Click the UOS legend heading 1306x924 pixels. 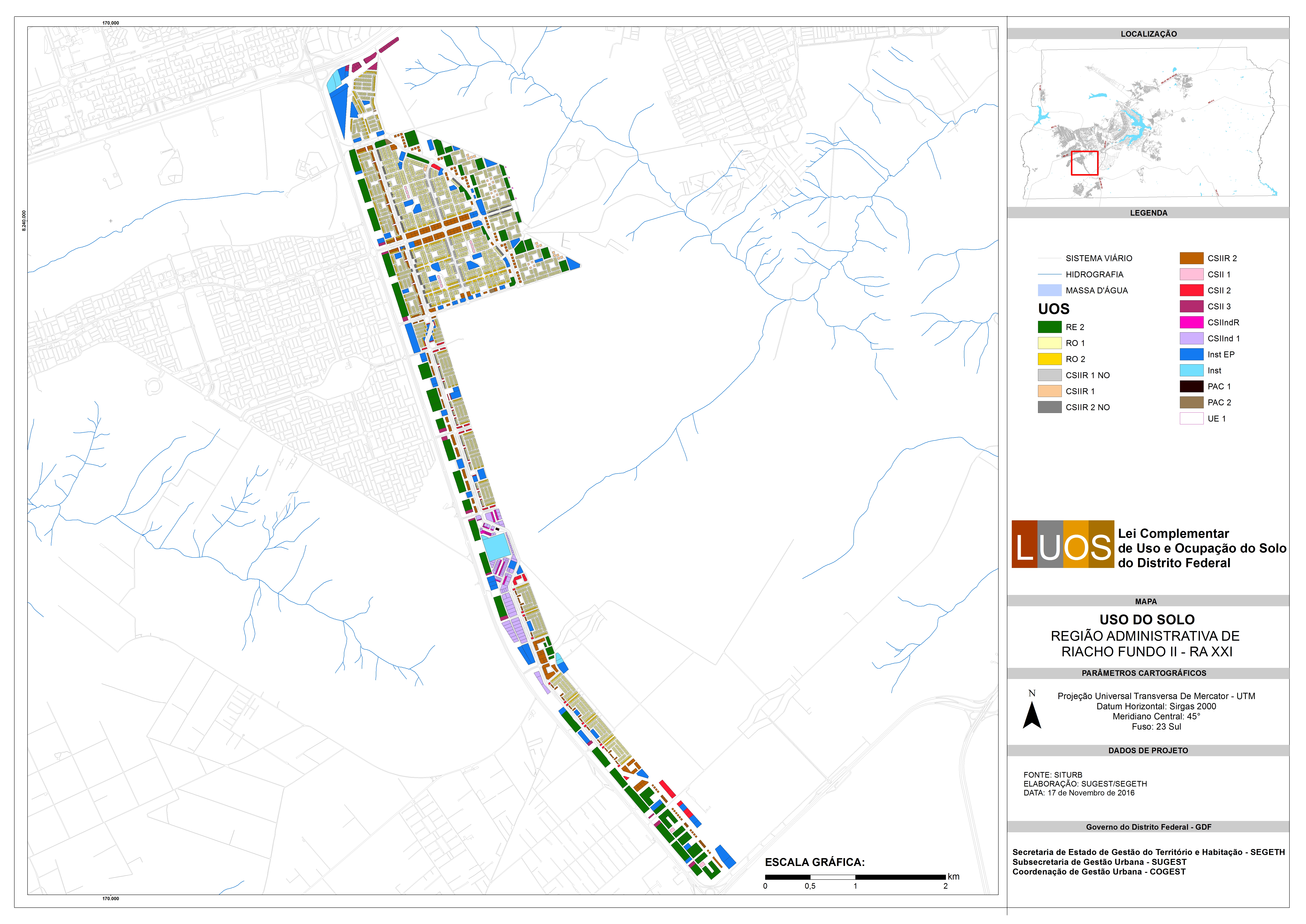1053,309
